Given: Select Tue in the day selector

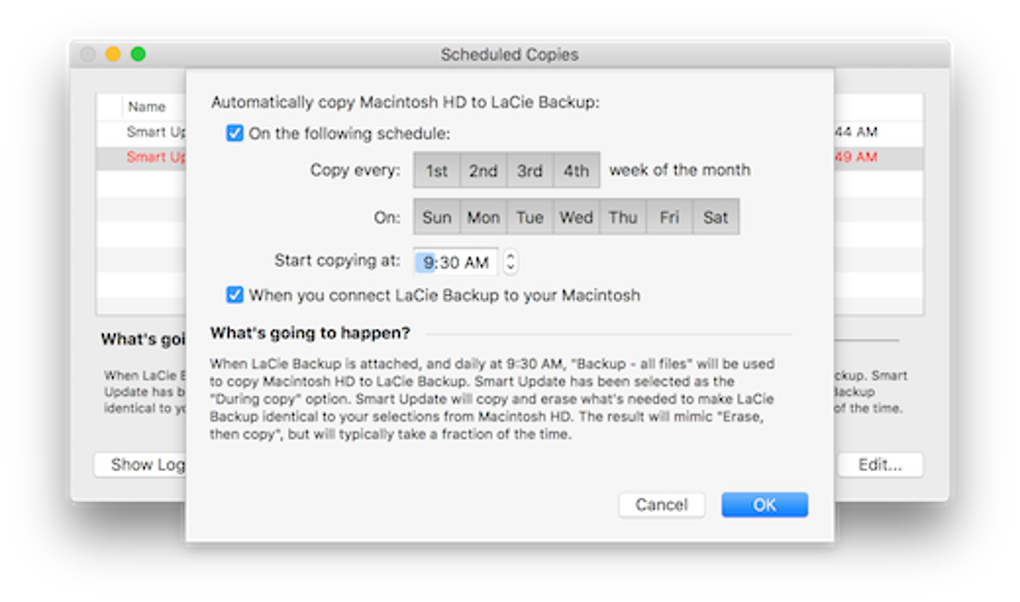Looking at the screenshot, I should point(530,217).
